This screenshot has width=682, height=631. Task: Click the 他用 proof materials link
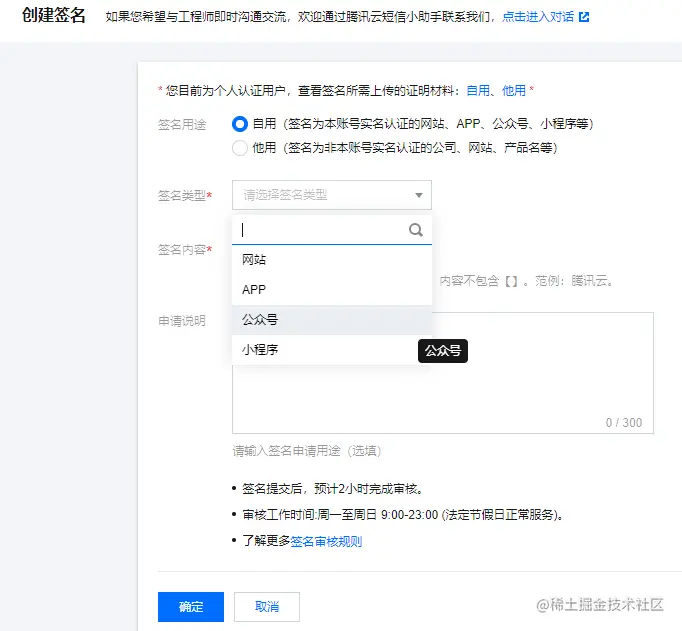[x=514, y=90]
